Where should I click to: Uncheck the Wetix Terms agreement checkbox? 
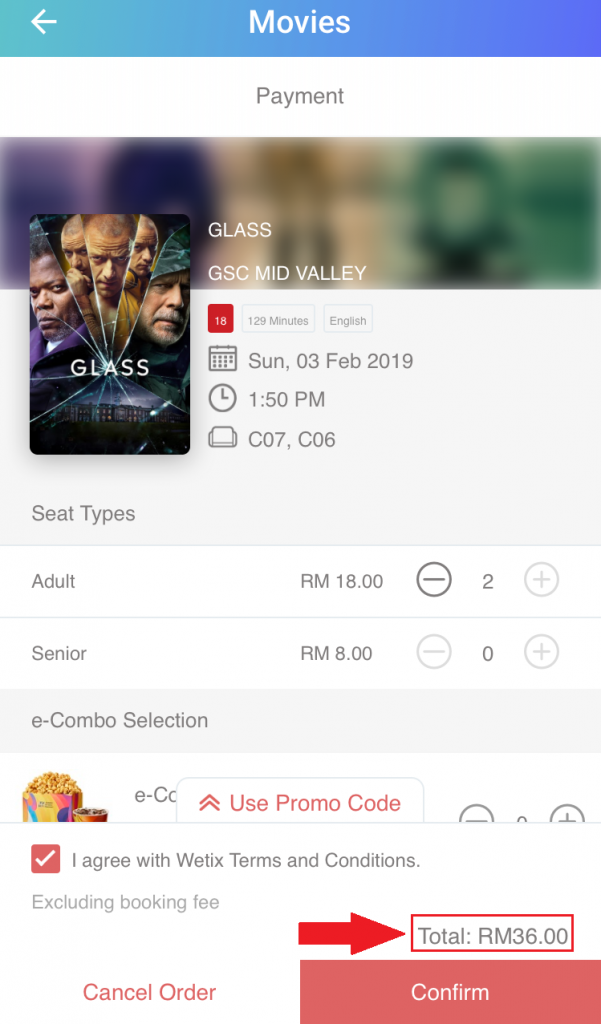46,859
